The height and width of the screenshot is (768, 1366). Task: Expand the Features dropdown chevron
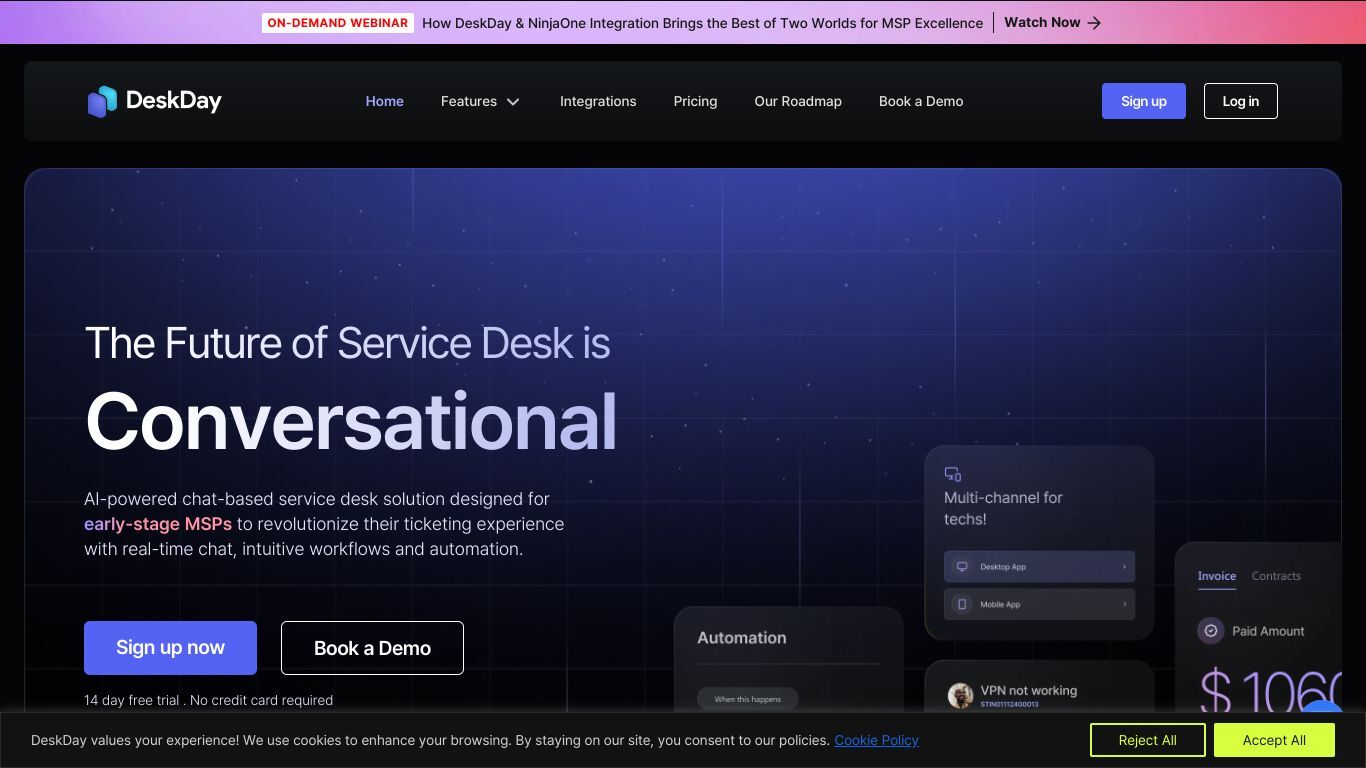pos(513,102)
